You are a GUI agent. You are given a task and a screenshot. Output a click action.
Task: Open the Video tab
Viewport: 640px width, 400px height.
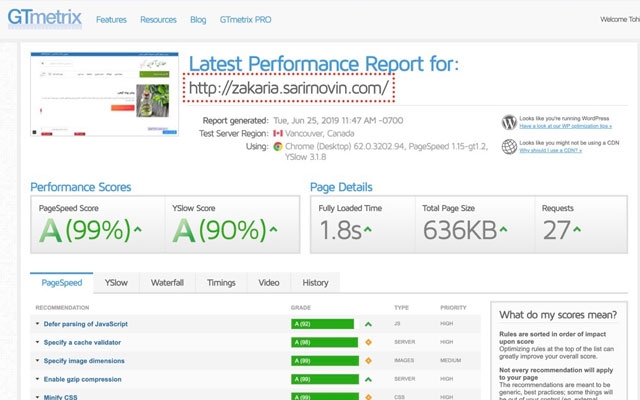[269, 282]
